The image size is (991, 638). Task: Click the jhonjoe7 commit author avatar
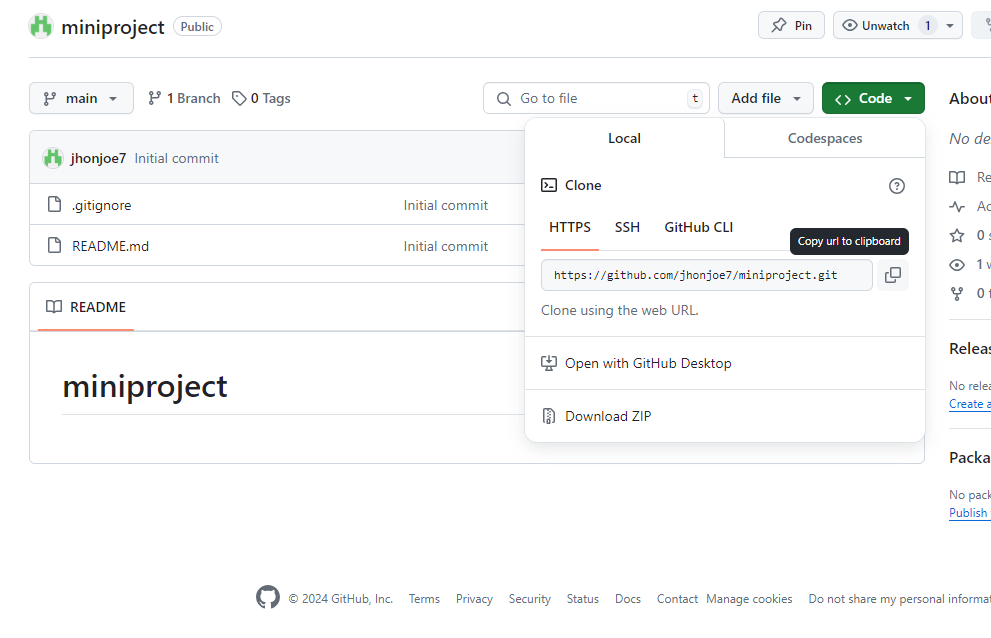[x=53, y=158]
